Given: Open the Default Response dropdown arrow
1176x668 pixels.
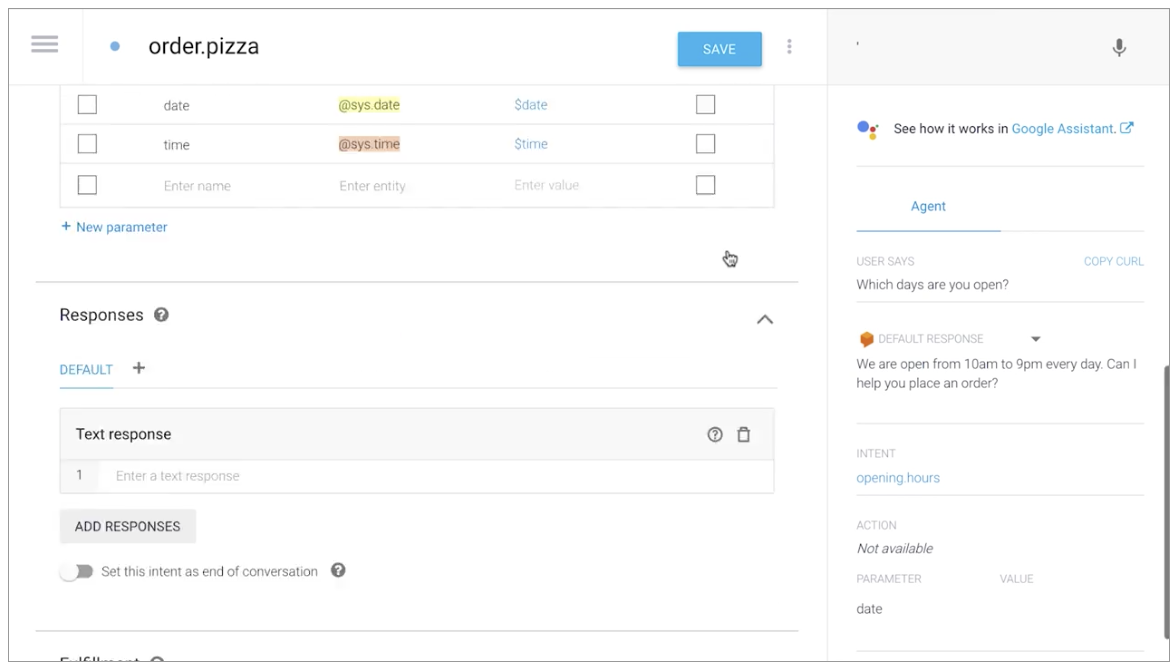Looking at the screenshot, I should [x=1035, y=339].
